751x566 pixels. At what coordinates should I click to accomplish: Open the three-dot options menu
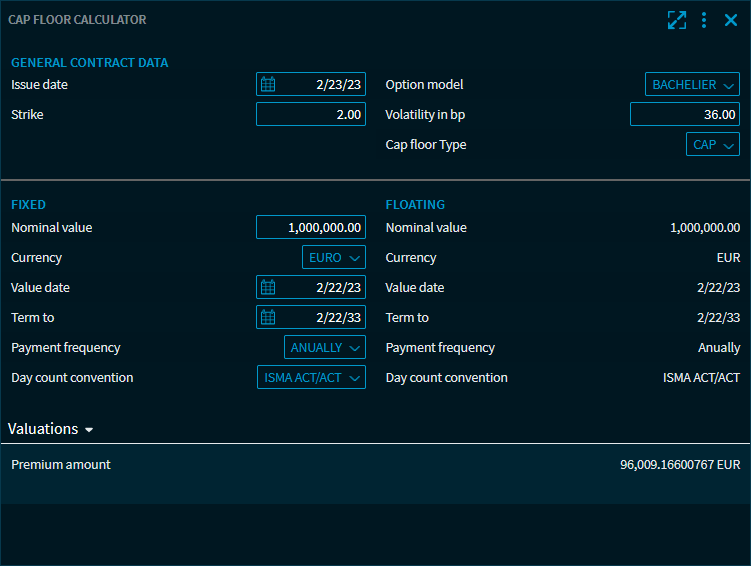[704, 20]
